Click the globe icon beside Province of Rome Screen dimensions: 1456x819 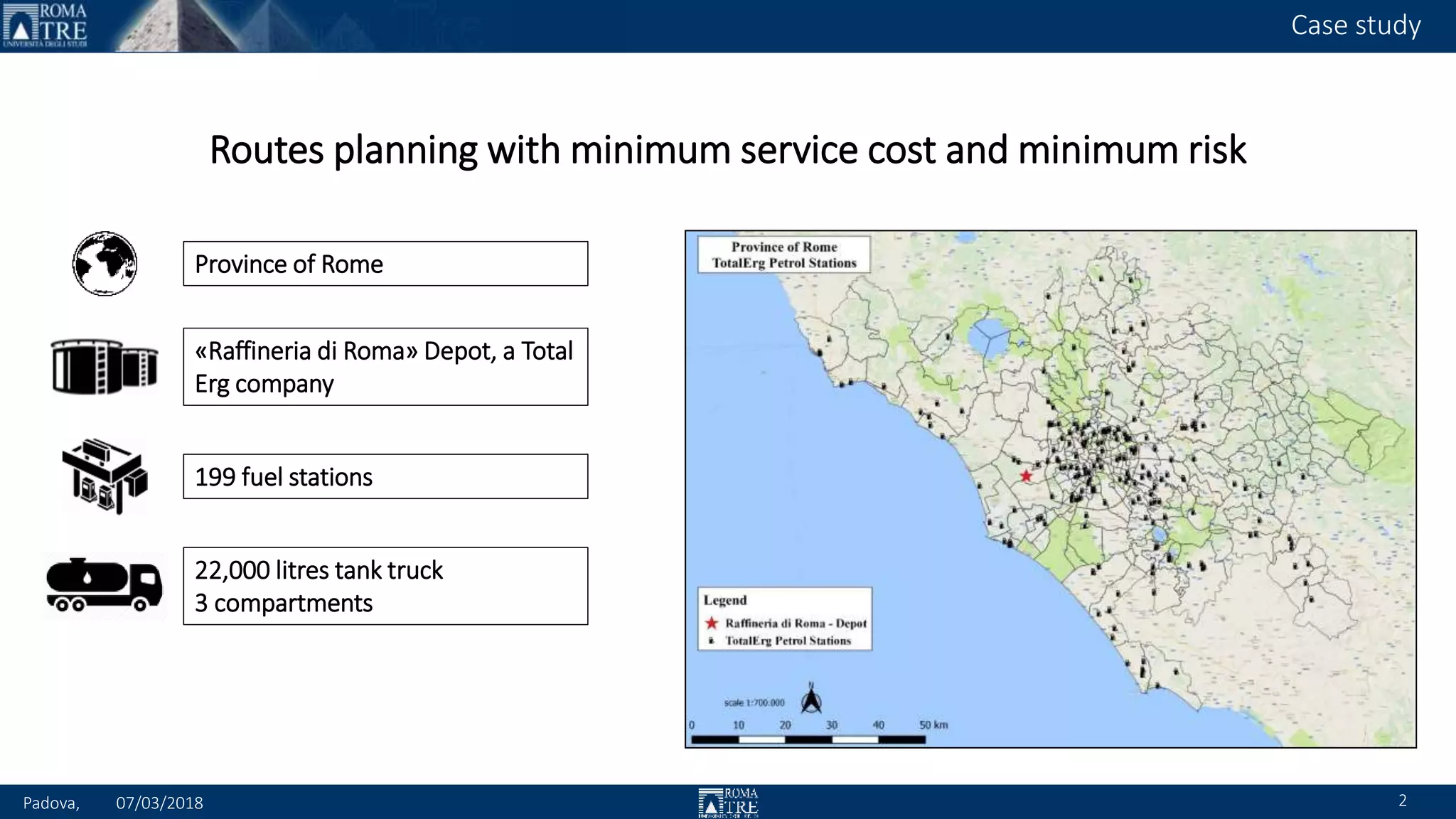point(105,264)
